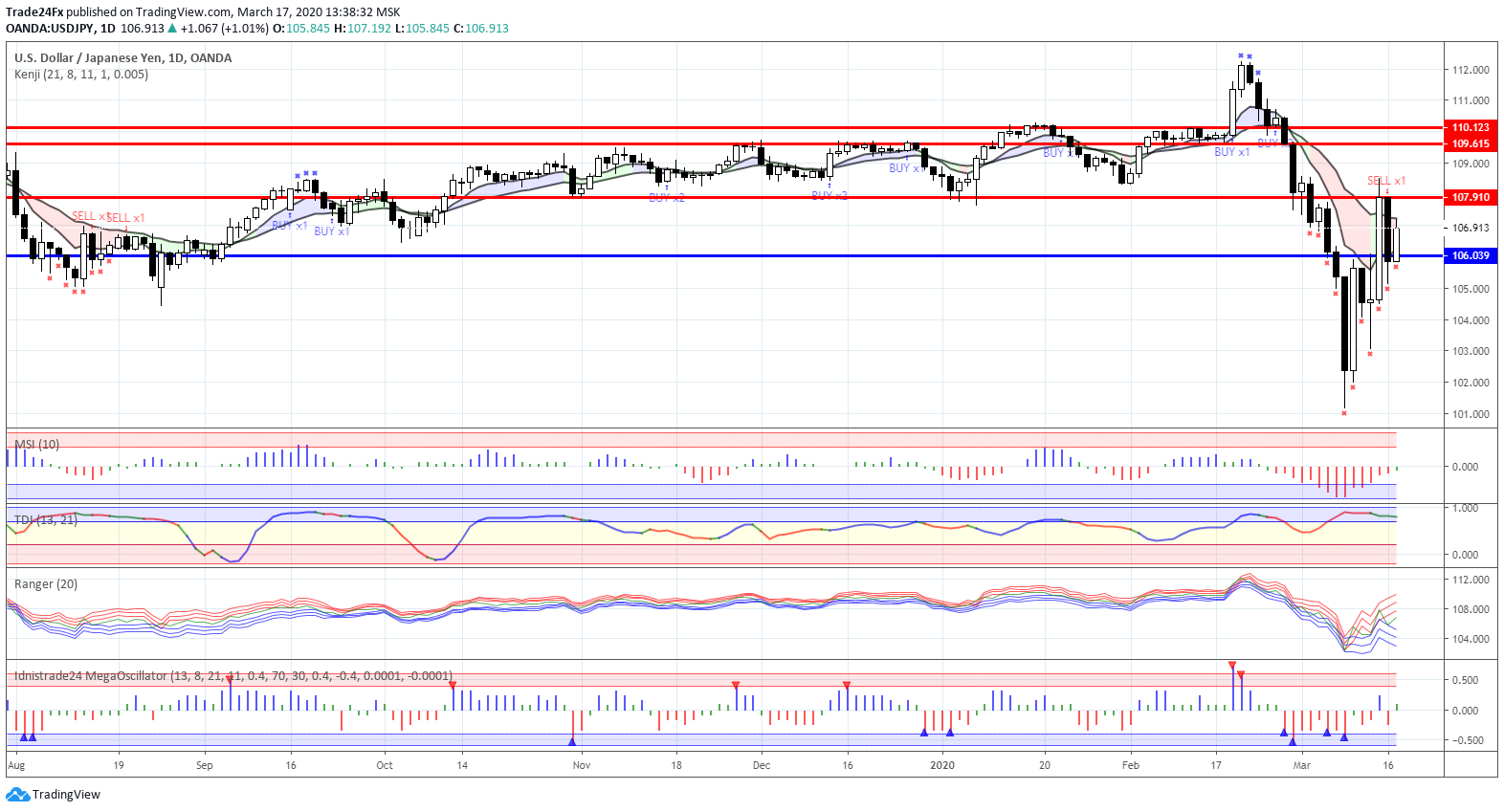Image resolution: width=1504 pixels, height=812 pixels.
Task: Click the 112.000 price axis label
Action: [1471, 70]
